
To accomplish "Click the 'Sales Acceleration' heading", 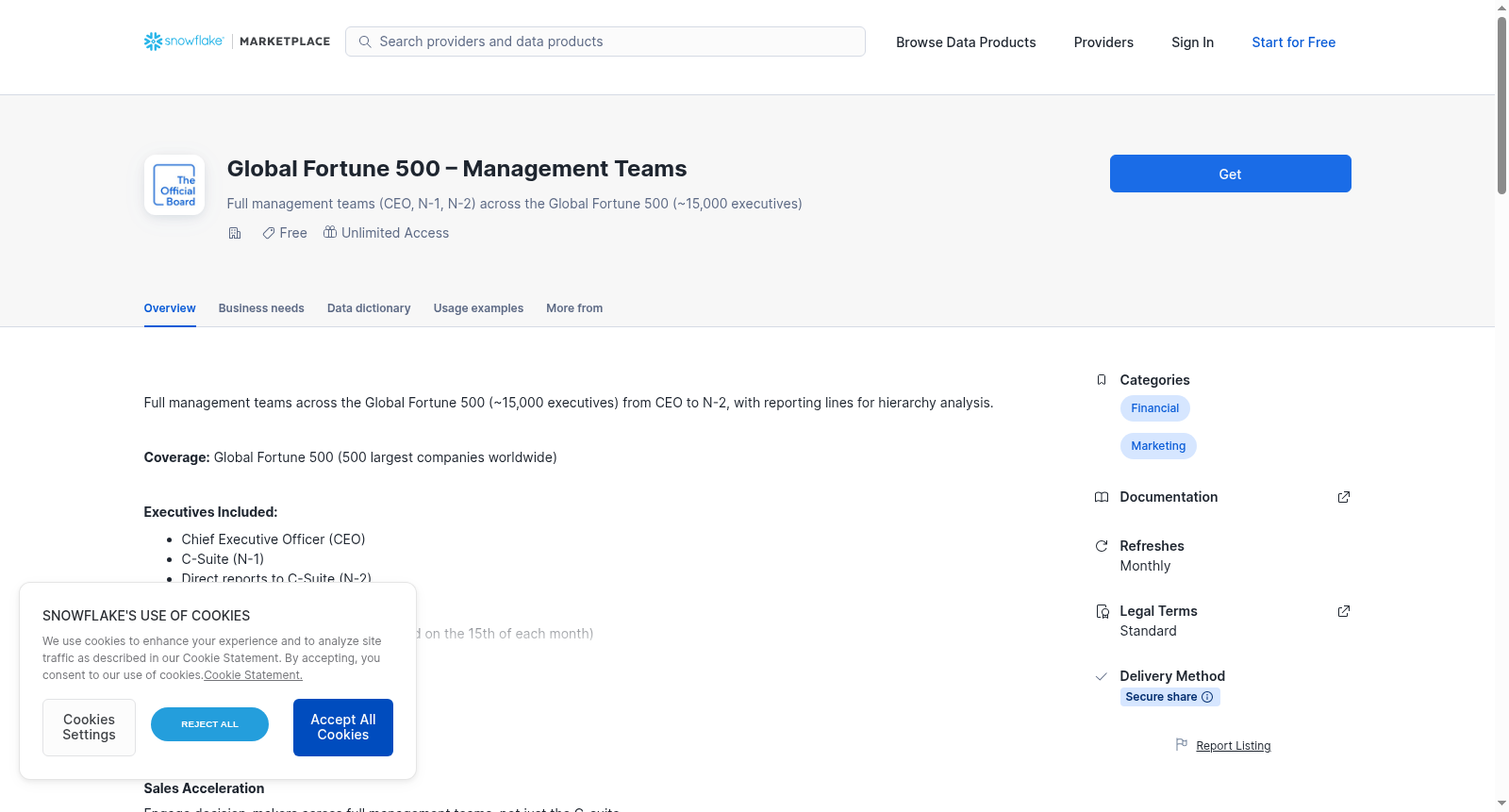I will (x=204, y=788).
